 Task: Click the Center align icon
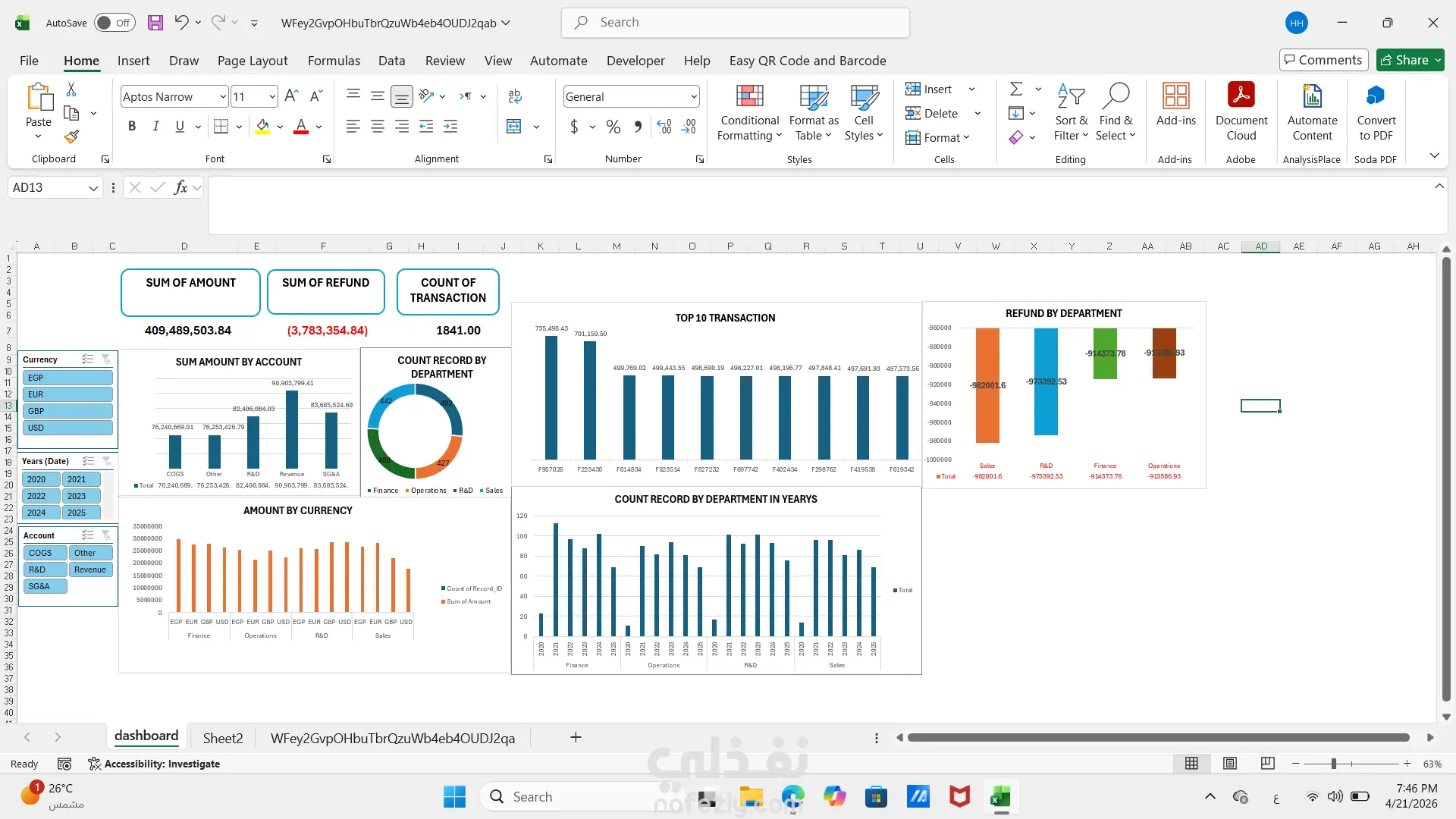tap(378, 127)
